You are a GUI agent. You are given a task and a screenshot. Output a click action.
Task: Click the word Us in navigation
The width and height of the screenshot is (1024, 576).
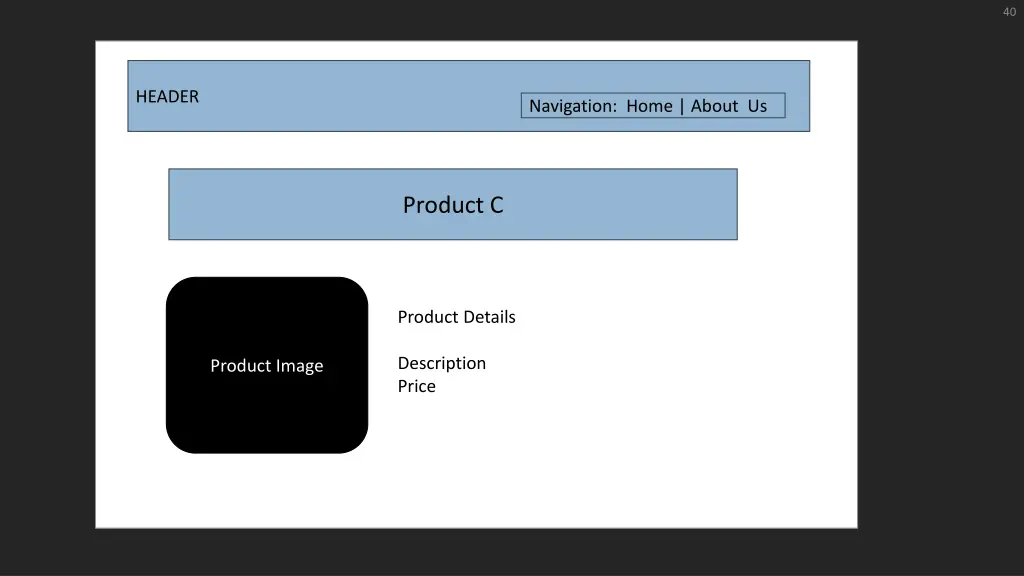coord(758,106)
